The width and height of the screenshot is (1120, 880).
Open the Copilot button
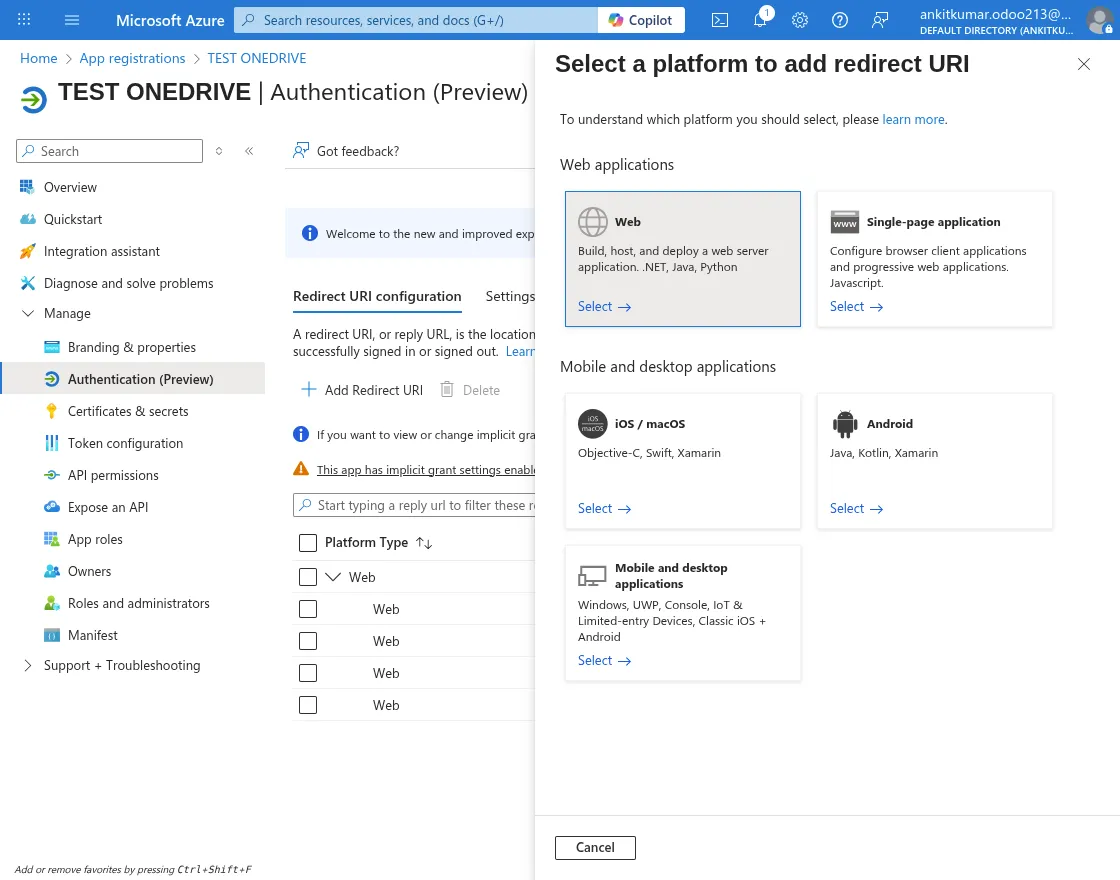(641, 20)
